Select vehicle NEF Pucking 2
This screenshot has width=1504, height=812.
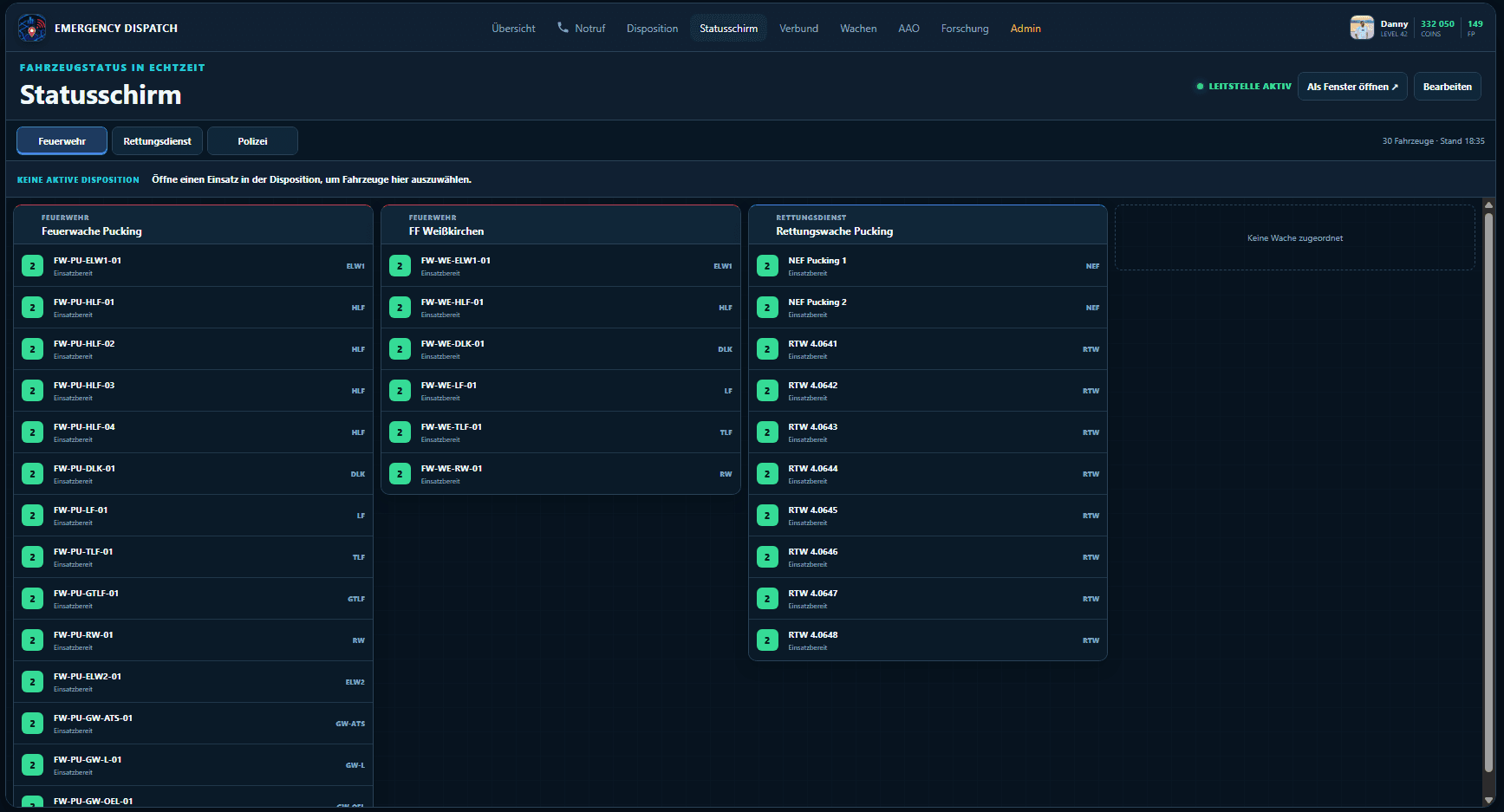(x=928, y=308)
